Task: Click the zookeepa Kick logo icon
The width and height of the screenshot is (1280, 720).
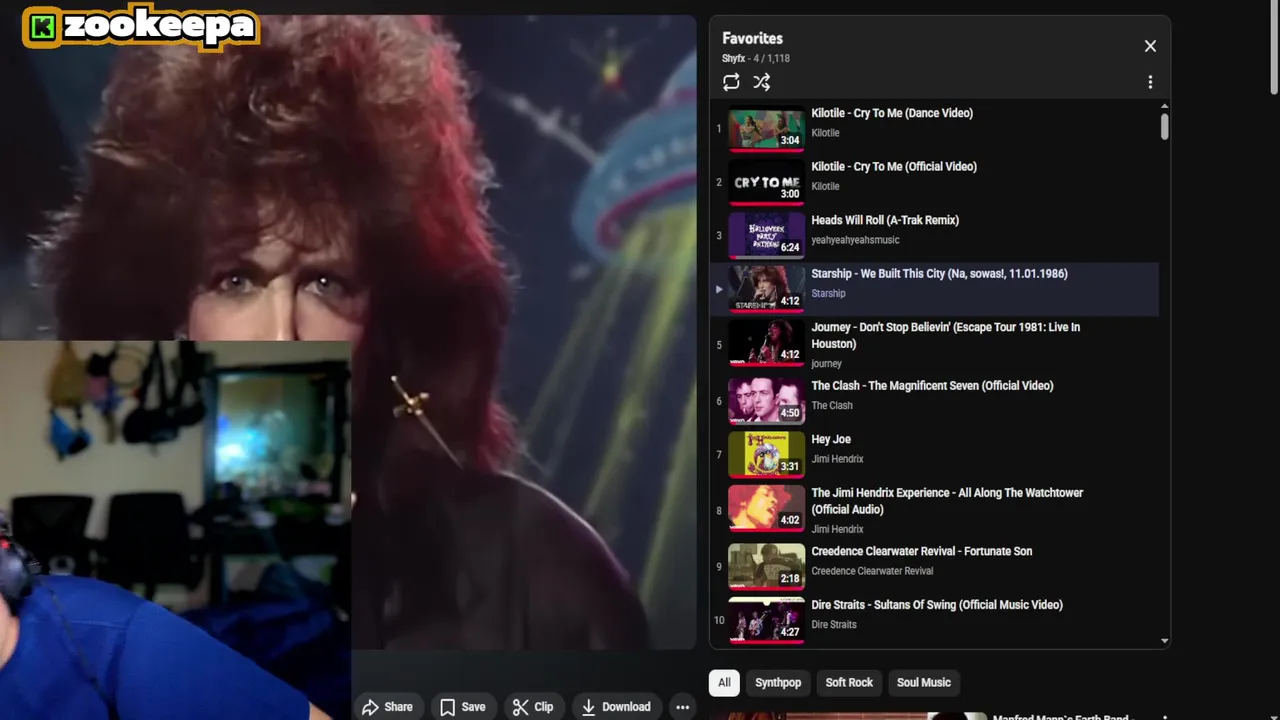Action: (x=42, y=28)
